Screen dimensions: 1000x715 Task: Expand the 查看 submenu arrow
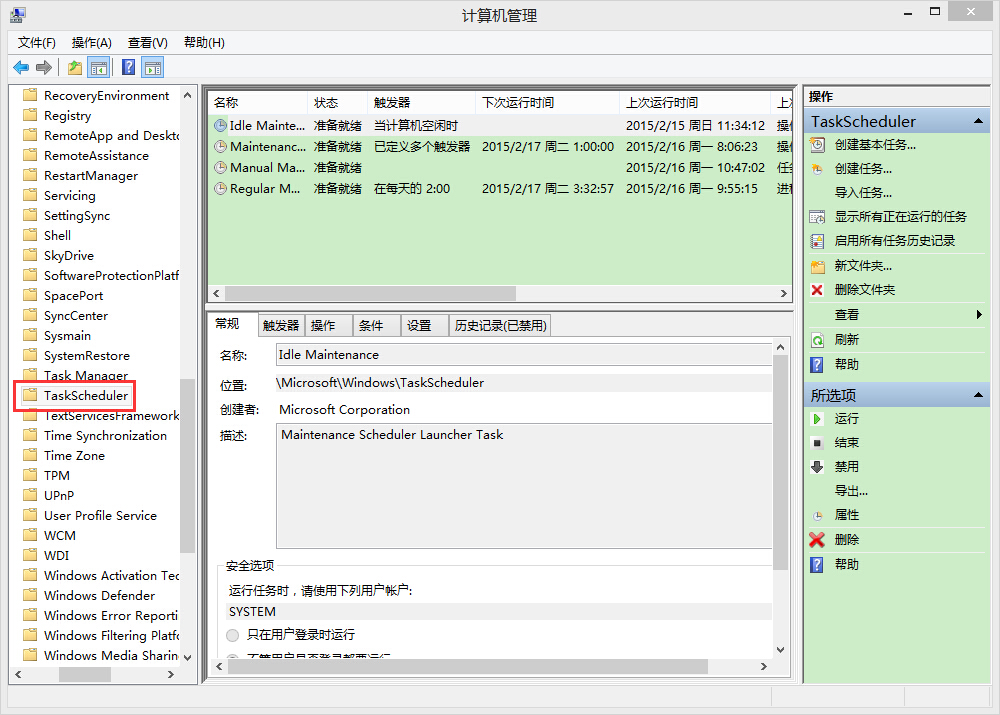click(x=979, y=315)
